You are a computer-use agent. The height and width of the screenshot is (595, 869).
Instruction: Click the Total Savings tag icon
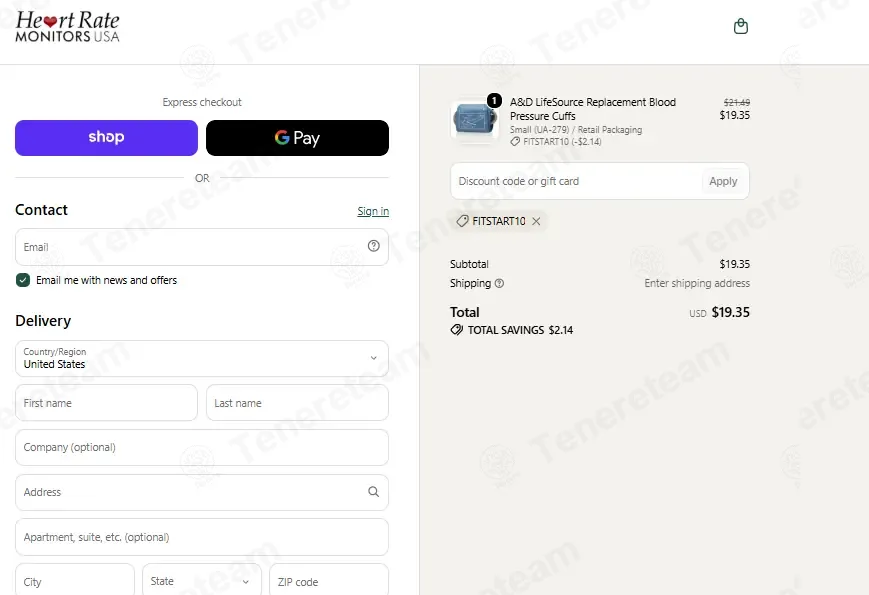tap(457, 330)
